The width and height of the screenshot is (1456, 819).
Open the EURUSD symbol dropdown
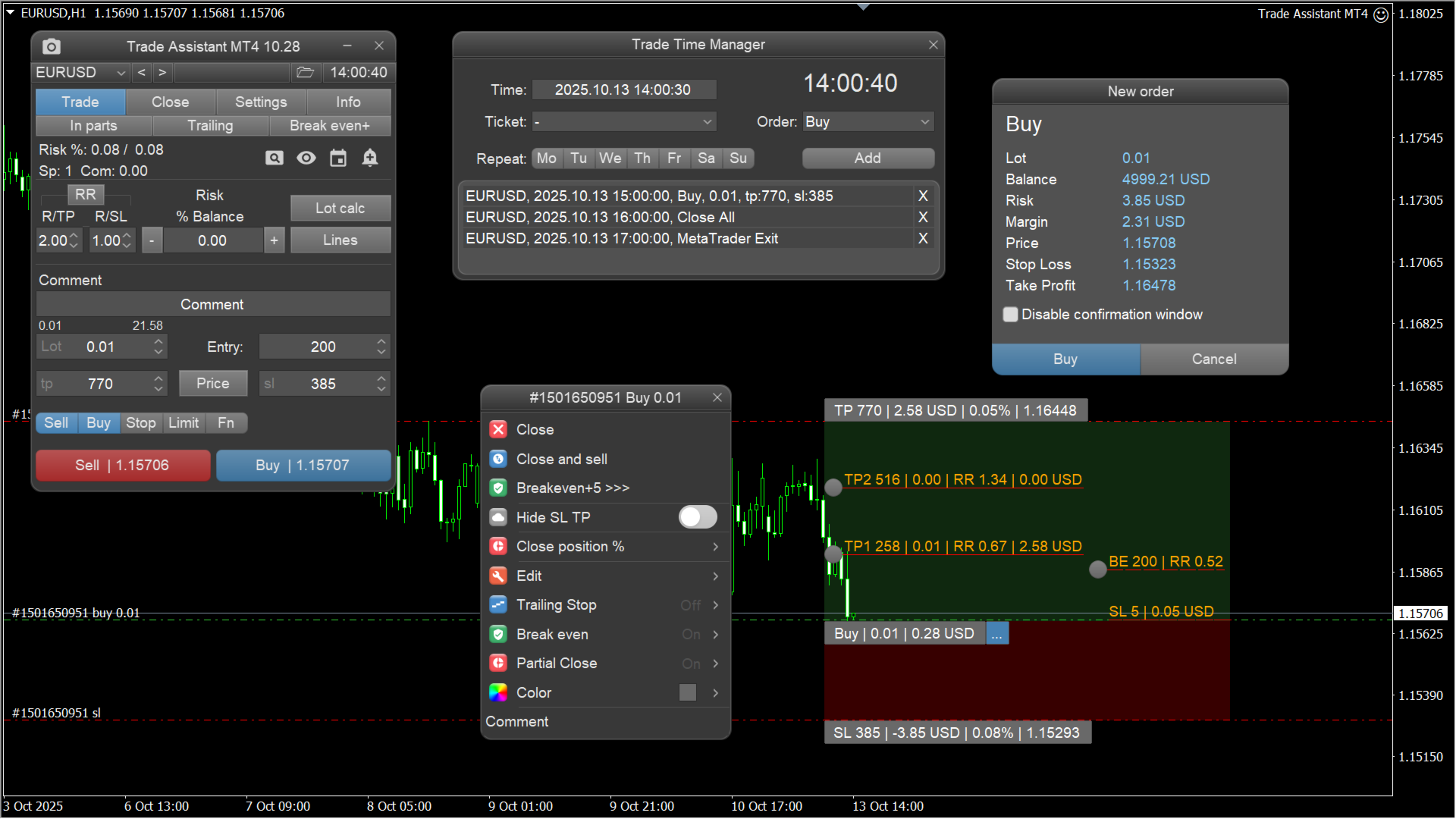click(121, 73)
